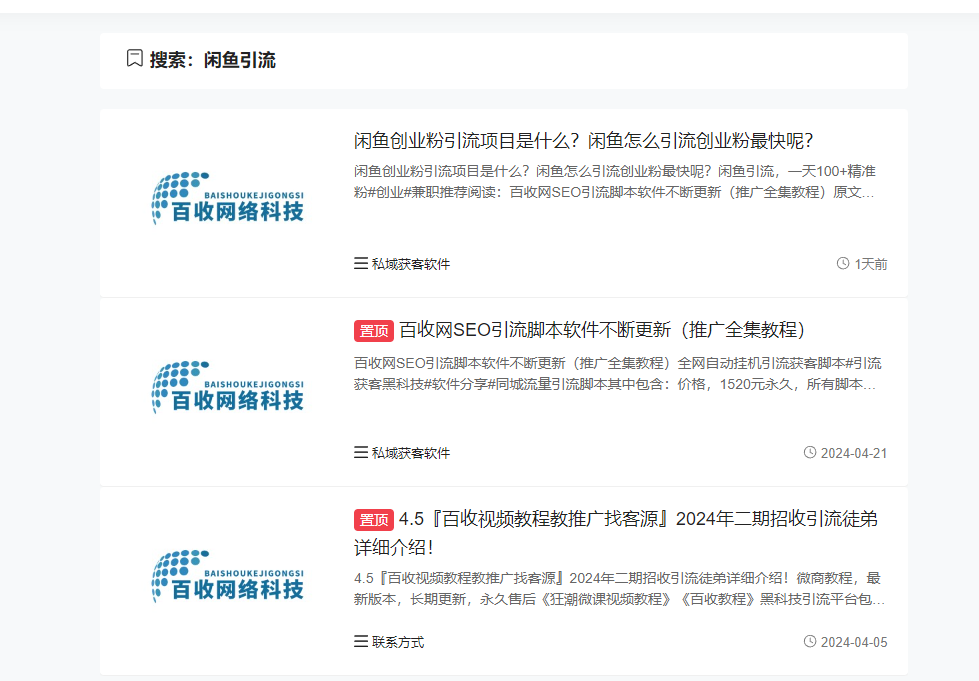
Task: Click summary text starting 闲鱼创业粉引流项目是什么？闲鱼怎么
Action: pos(615,182)
